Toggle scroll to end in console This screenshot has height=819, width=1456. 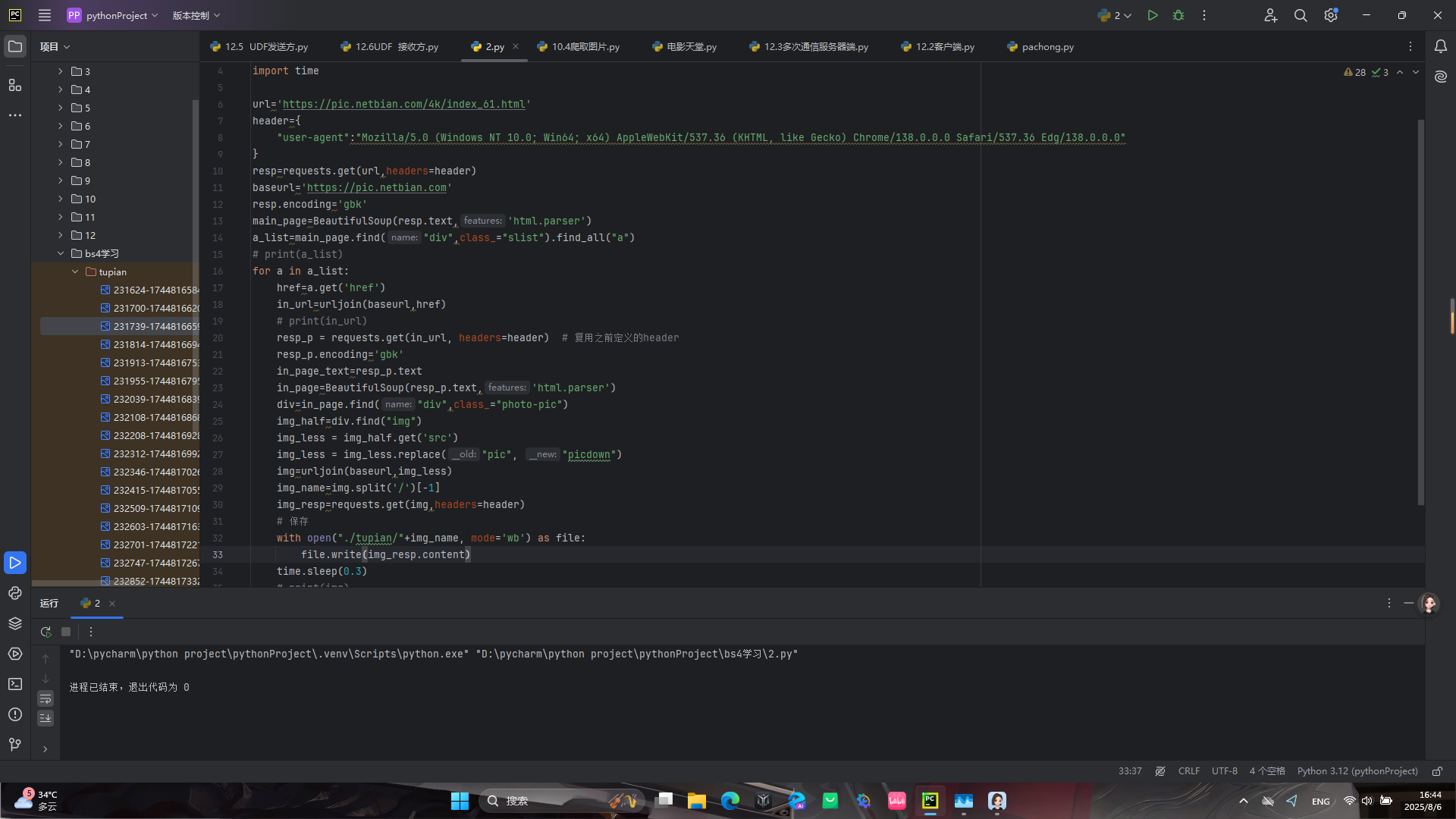[45, 717]
